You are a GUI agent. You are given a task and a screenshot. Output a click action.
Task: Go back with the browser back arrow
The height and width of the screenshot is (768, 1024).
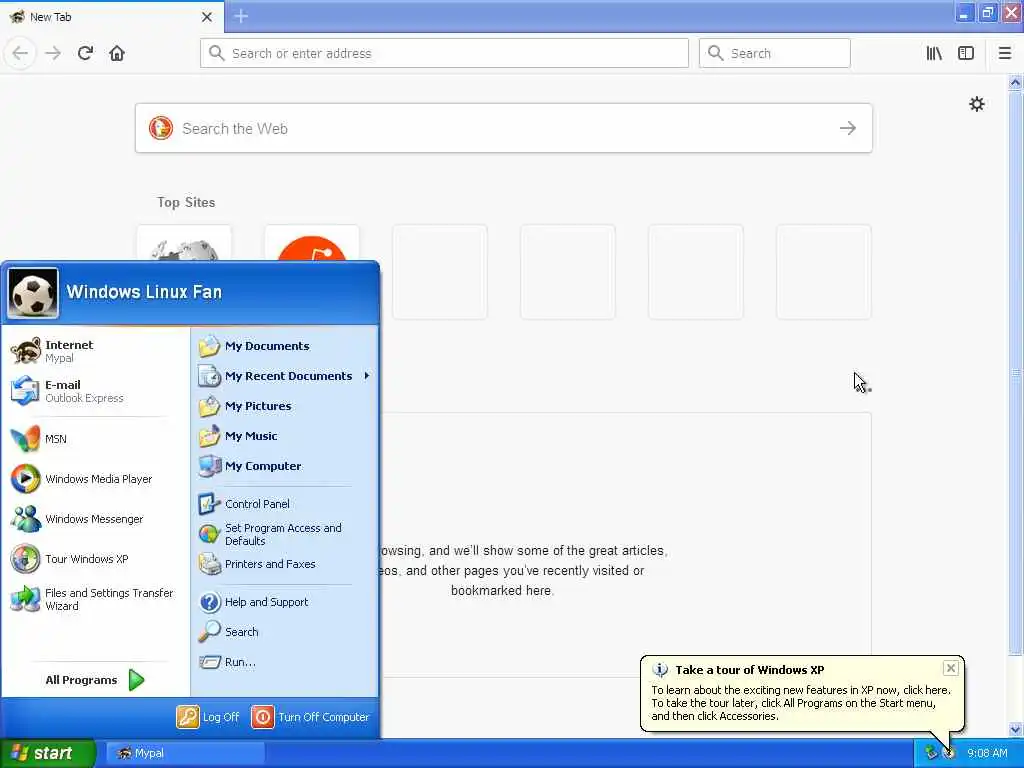[x=20, y=53]
